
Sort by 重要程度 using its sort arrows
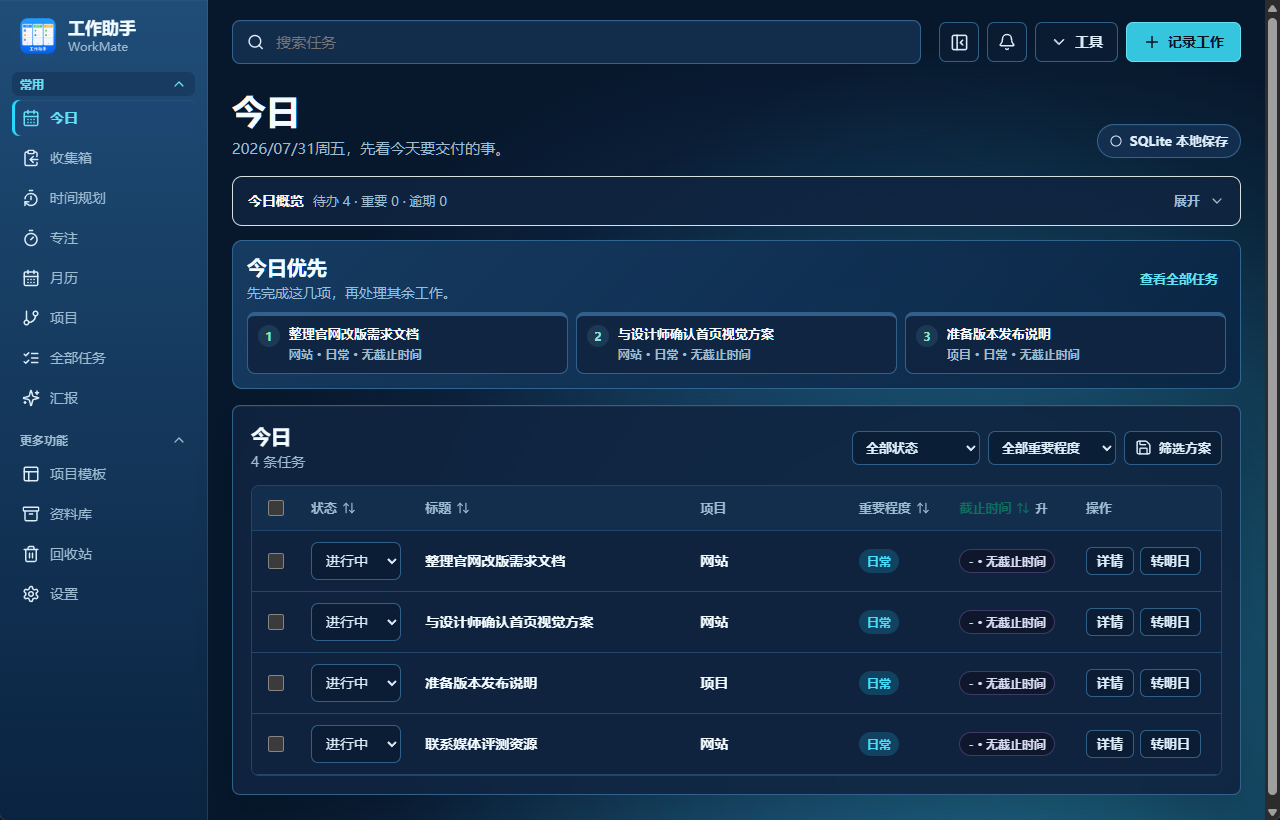coord(923,508)
